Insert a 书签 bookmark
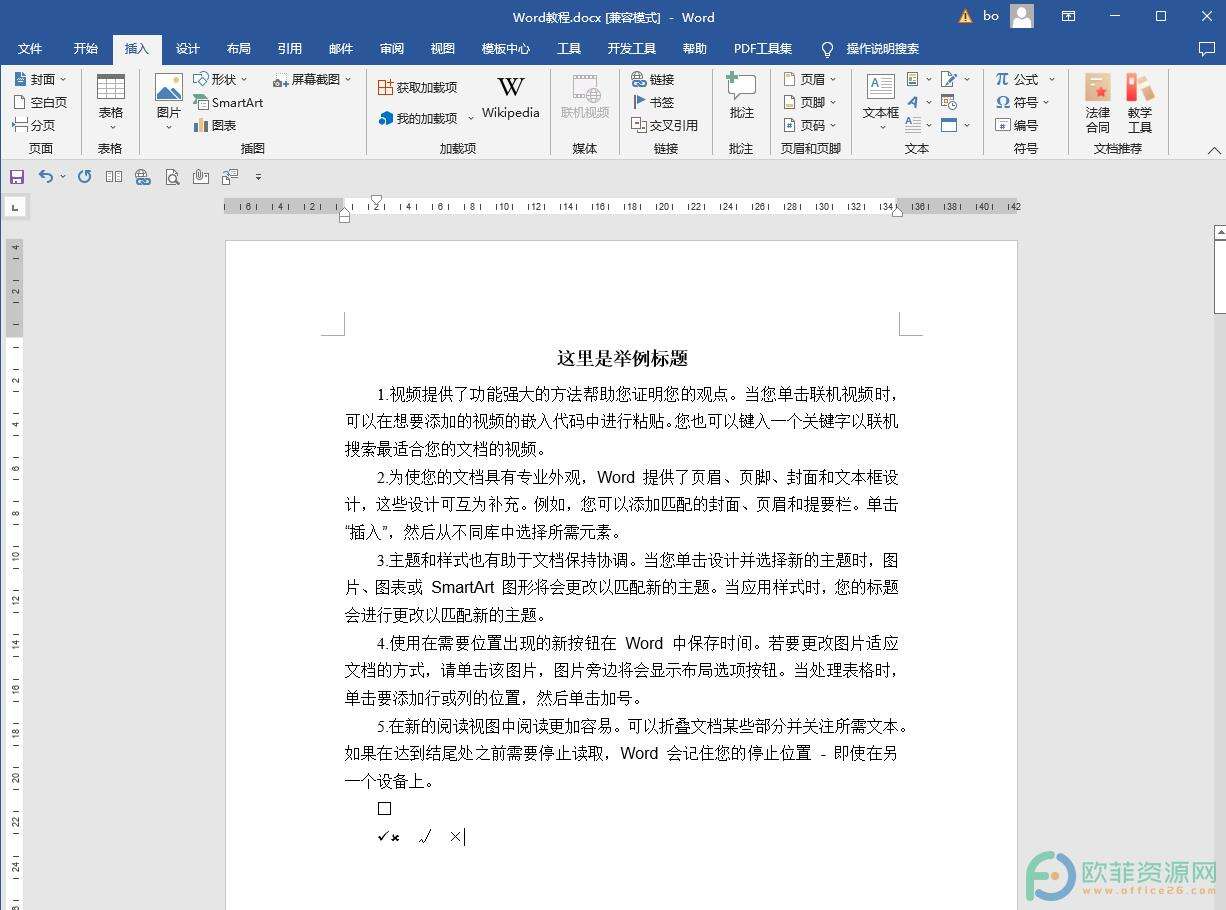The image size is (1226, 910). coord(655,102)
